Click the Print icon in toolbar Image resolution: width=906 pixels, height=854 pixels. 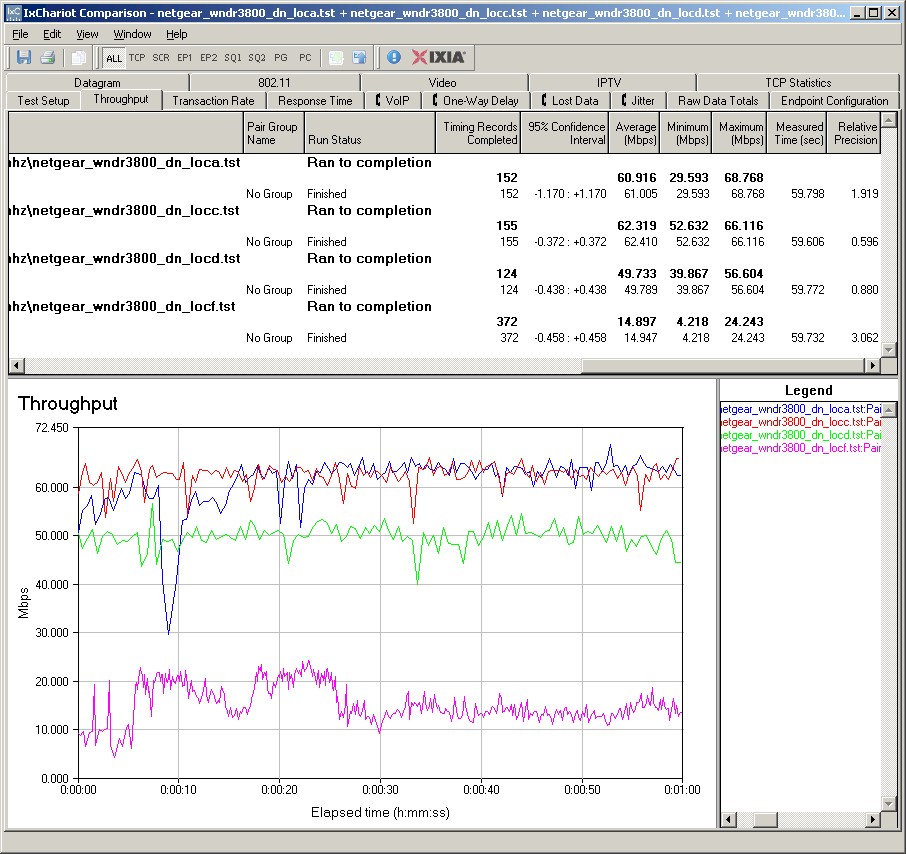47,57
